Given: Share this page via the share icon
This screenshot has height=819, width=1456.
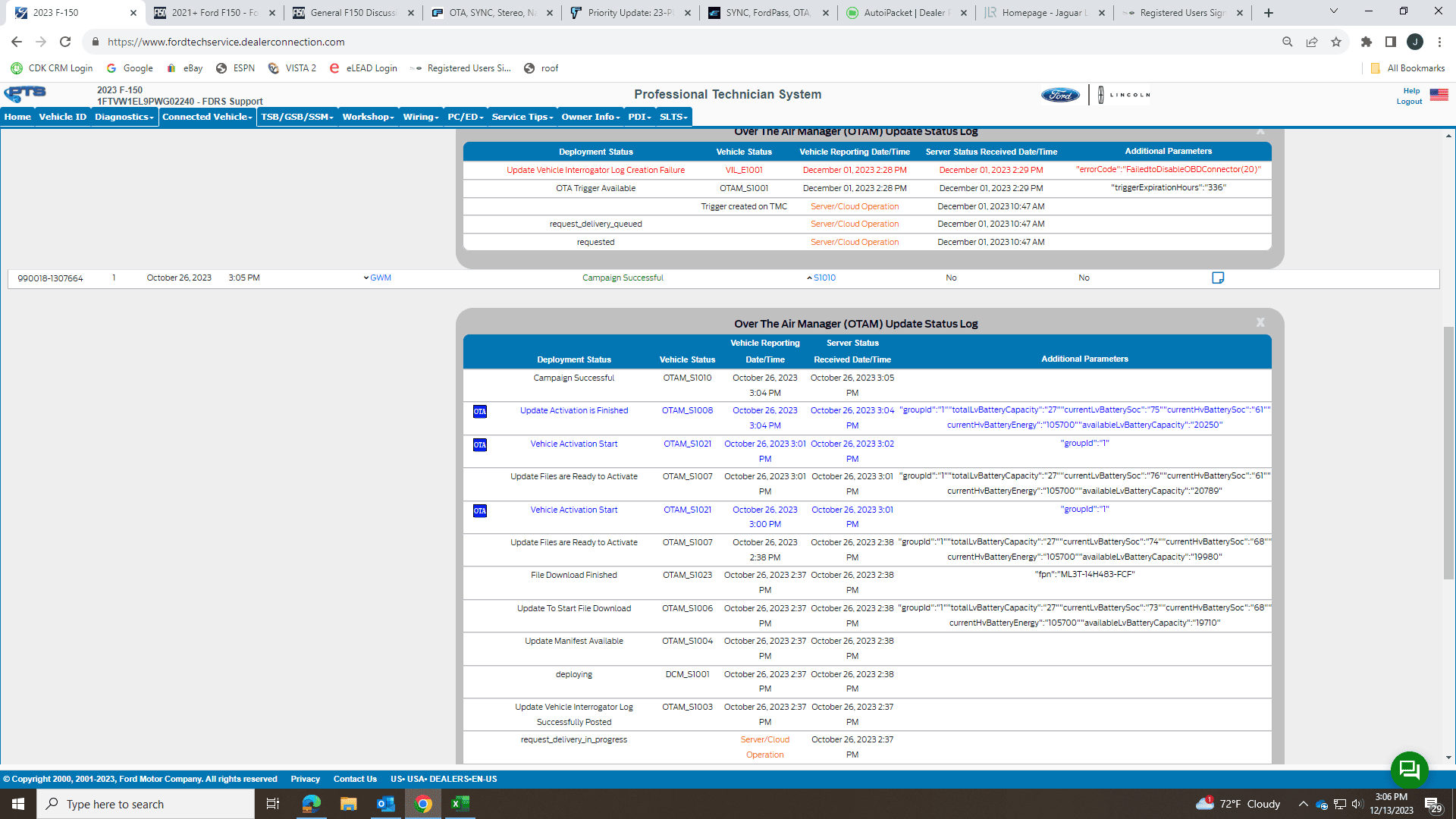Looking at the screenshot, I should [x=1311, y=42].
